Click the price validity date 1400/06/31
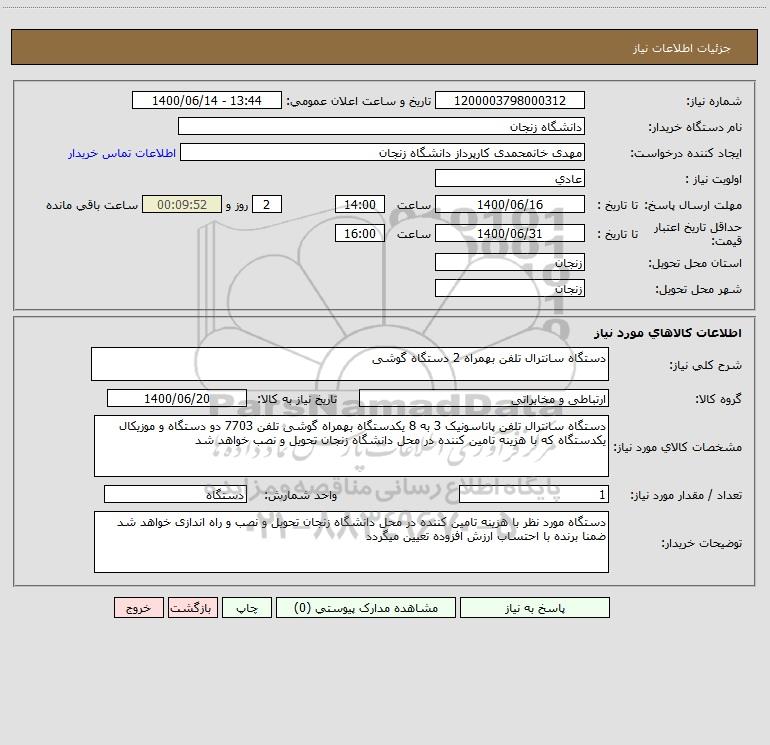 pyautogui.click(x=510, y=233)
